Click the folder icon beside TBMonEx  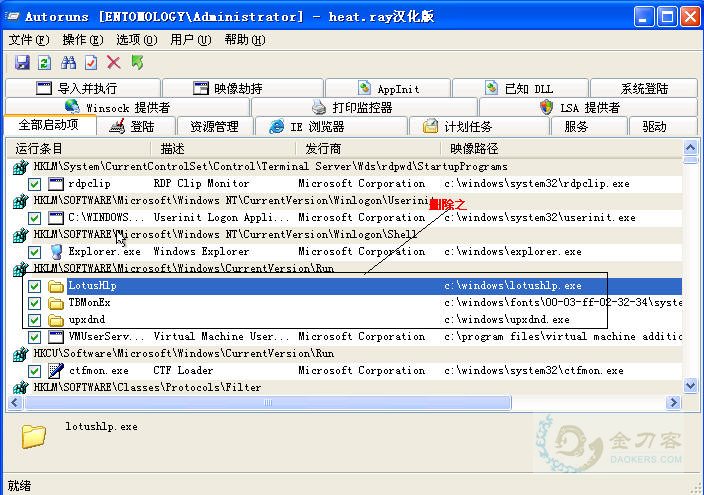[56, 303]
